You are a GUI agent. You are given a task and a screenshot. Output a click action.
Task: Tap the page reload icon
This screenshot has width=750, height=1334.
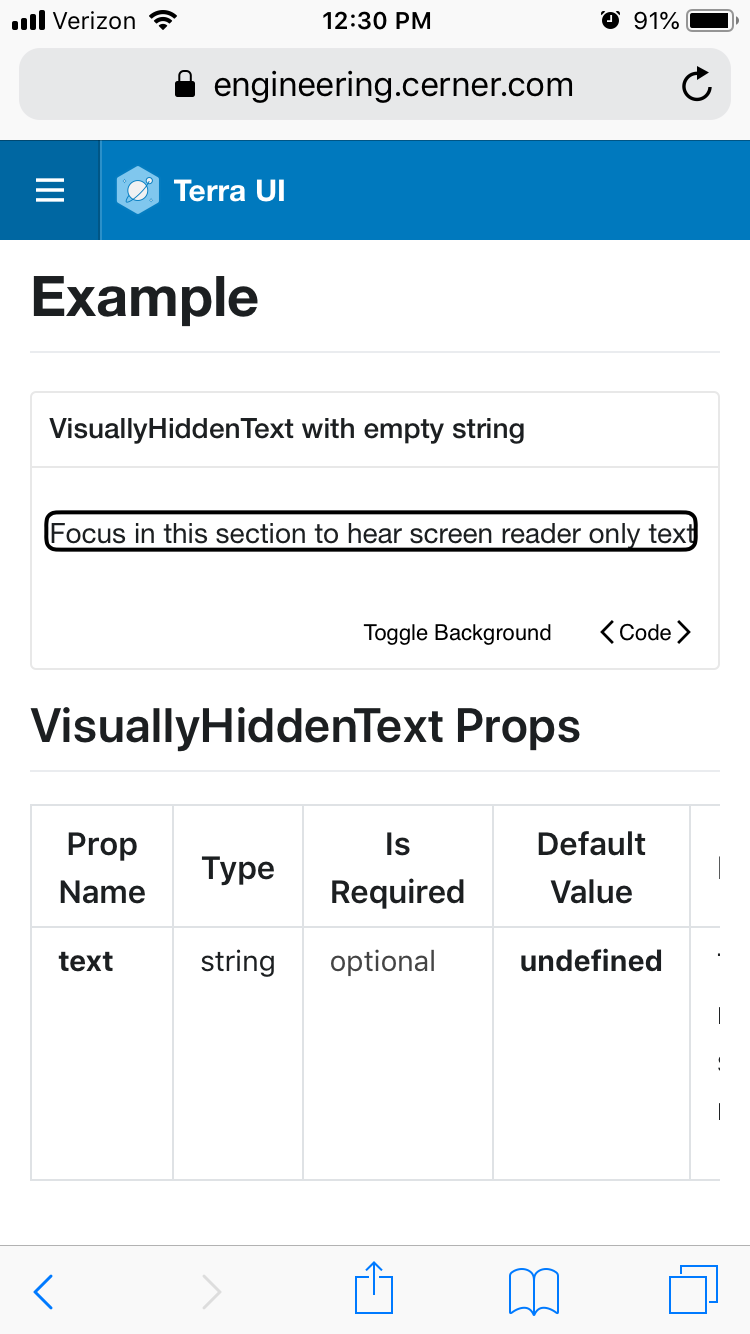696,84
